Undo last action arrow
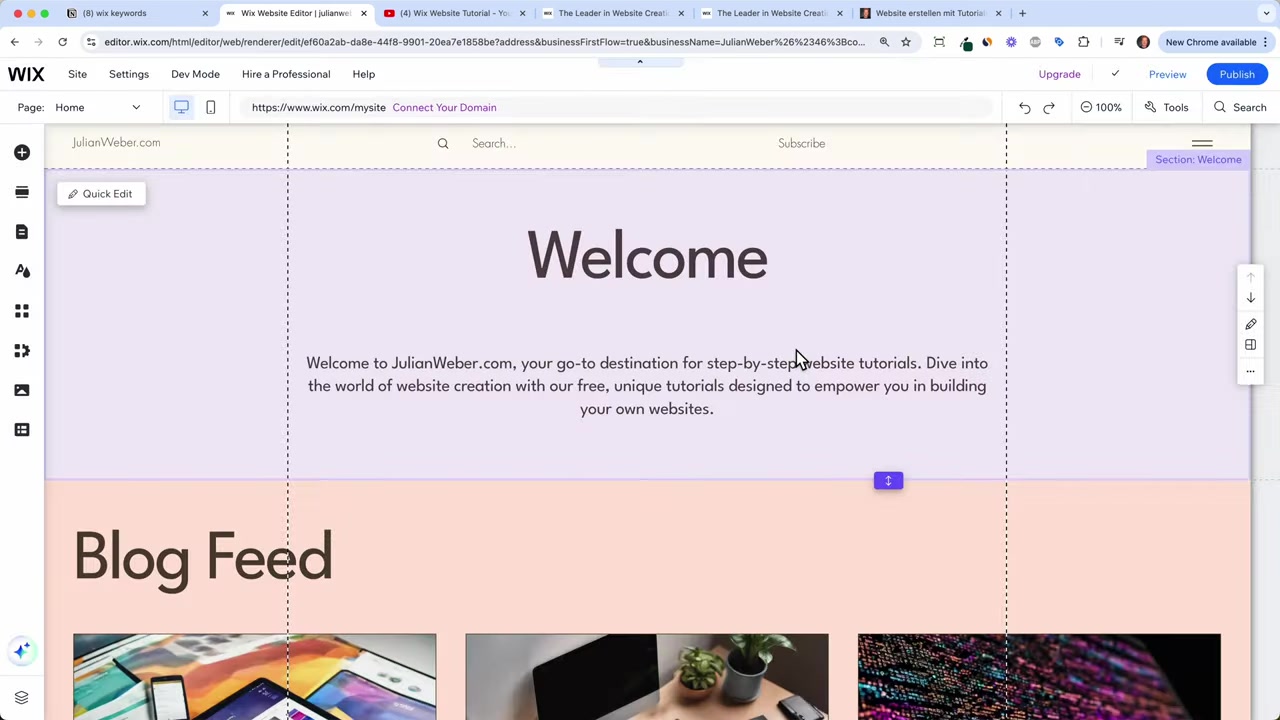This screenshot has height=720, width=1280. 1025,107
